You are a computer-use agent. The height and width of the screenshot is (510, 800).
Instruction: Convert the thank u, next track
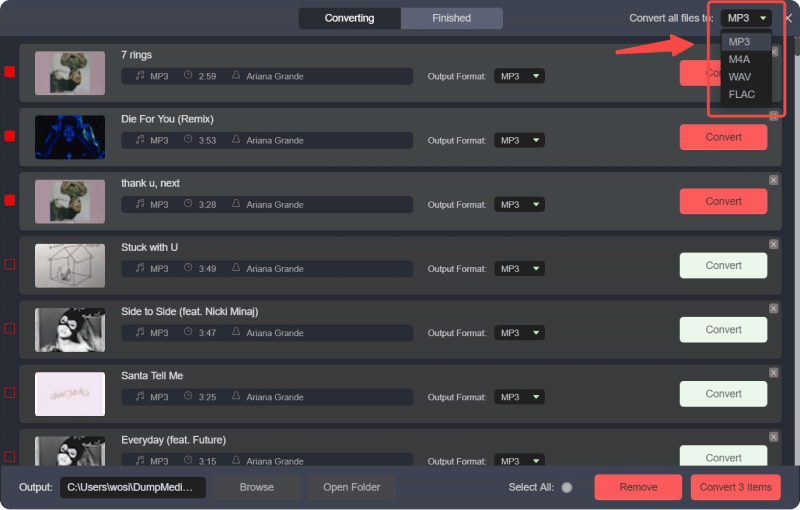click(723, 201)
